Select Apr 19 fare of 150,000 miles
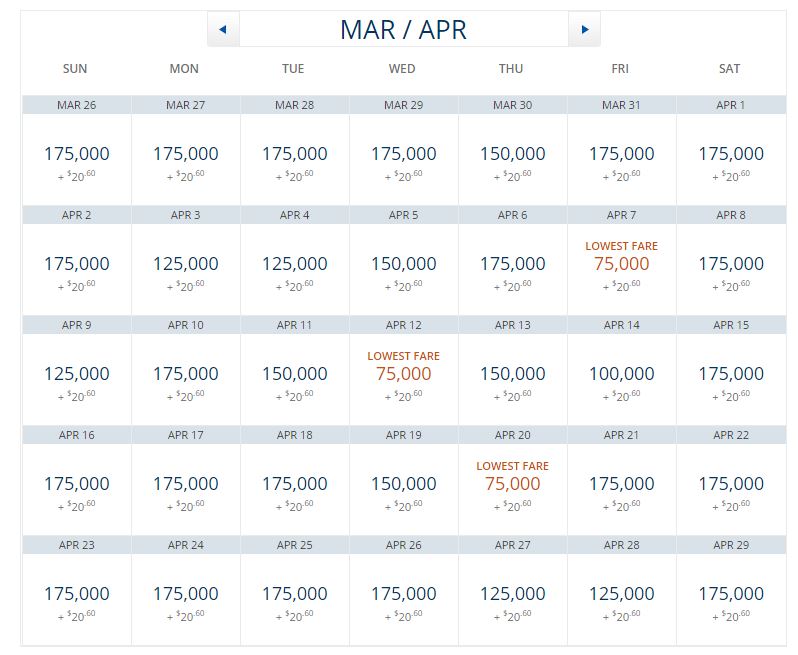Image resolution: width=798 pixels, height=655 pixels. click(403, 484)
